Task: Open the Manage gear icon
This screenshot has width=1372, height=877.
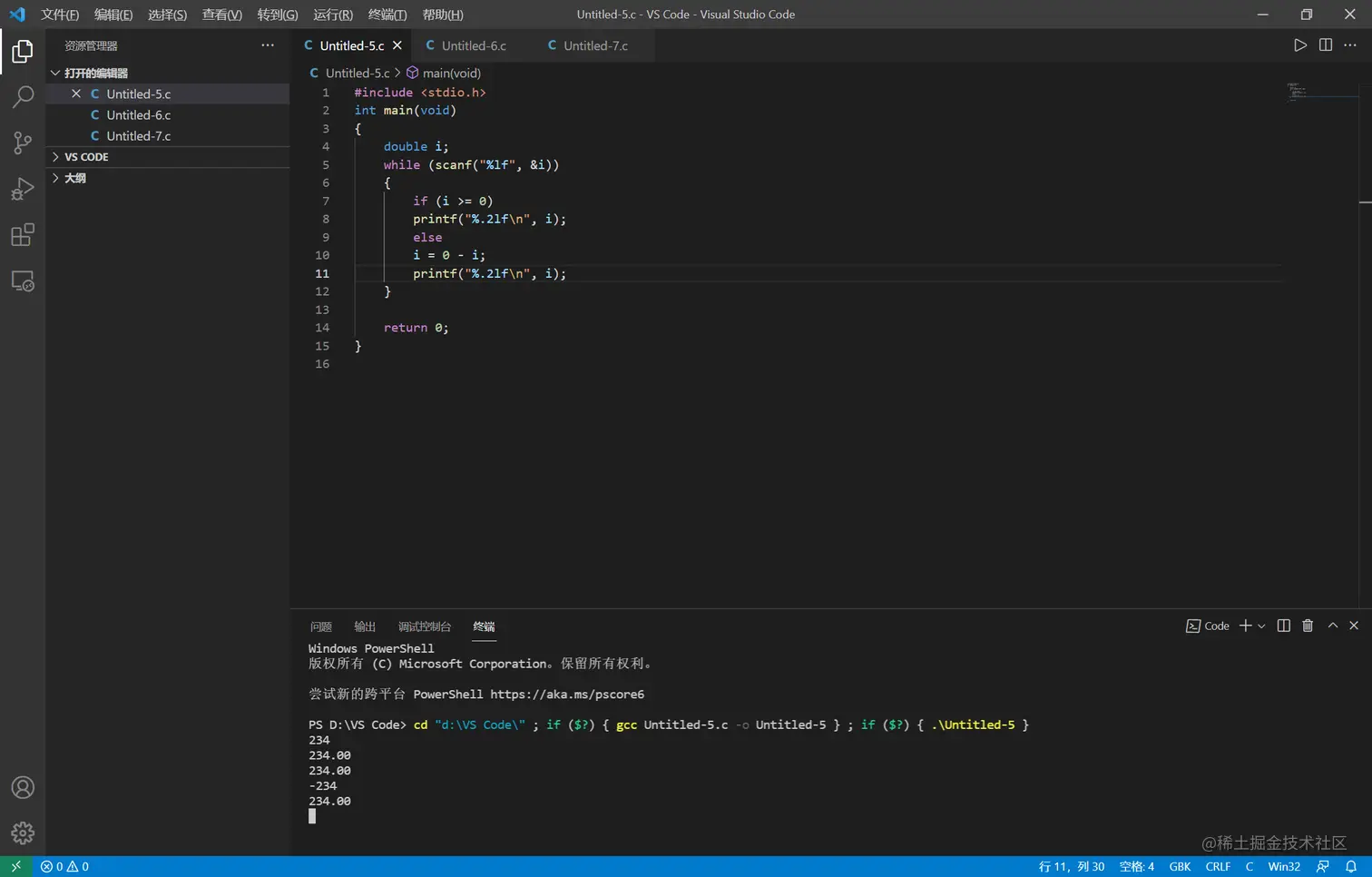Action: [x=23, y=833]
